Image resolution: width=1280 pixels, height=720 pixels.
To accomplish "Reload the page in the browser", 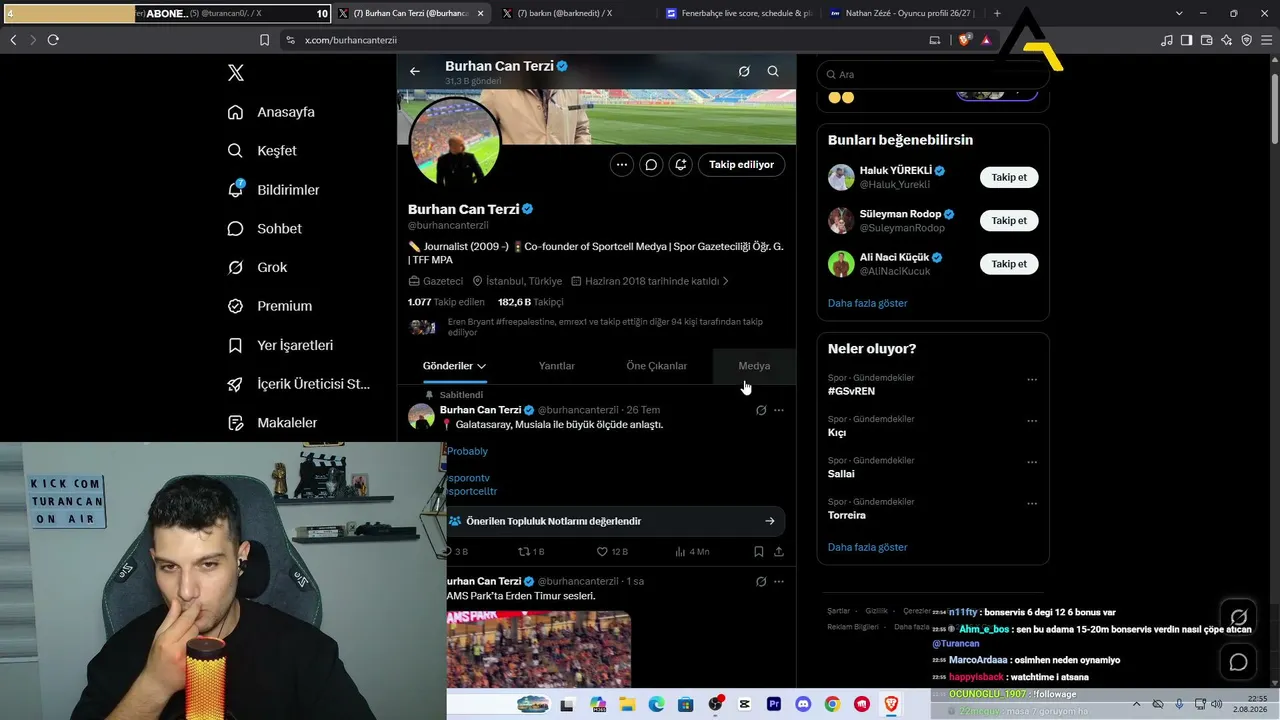I will click(53, 40).
